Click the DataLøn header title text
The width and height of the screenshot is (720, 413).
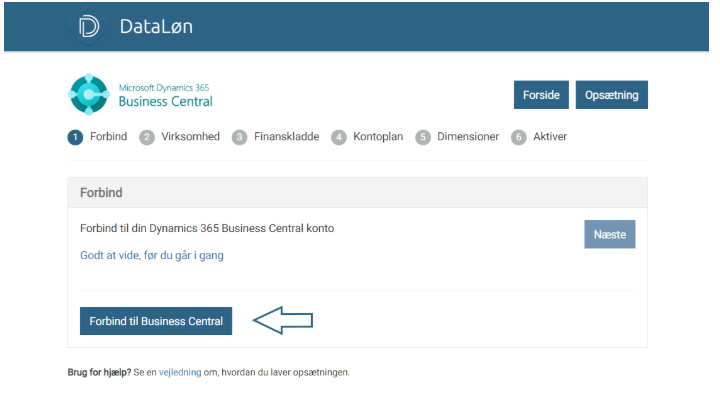(x=156, y=27)
